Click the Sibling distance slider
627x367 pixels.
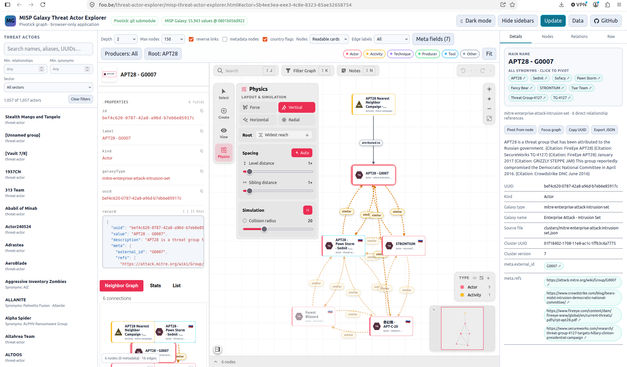278,191
